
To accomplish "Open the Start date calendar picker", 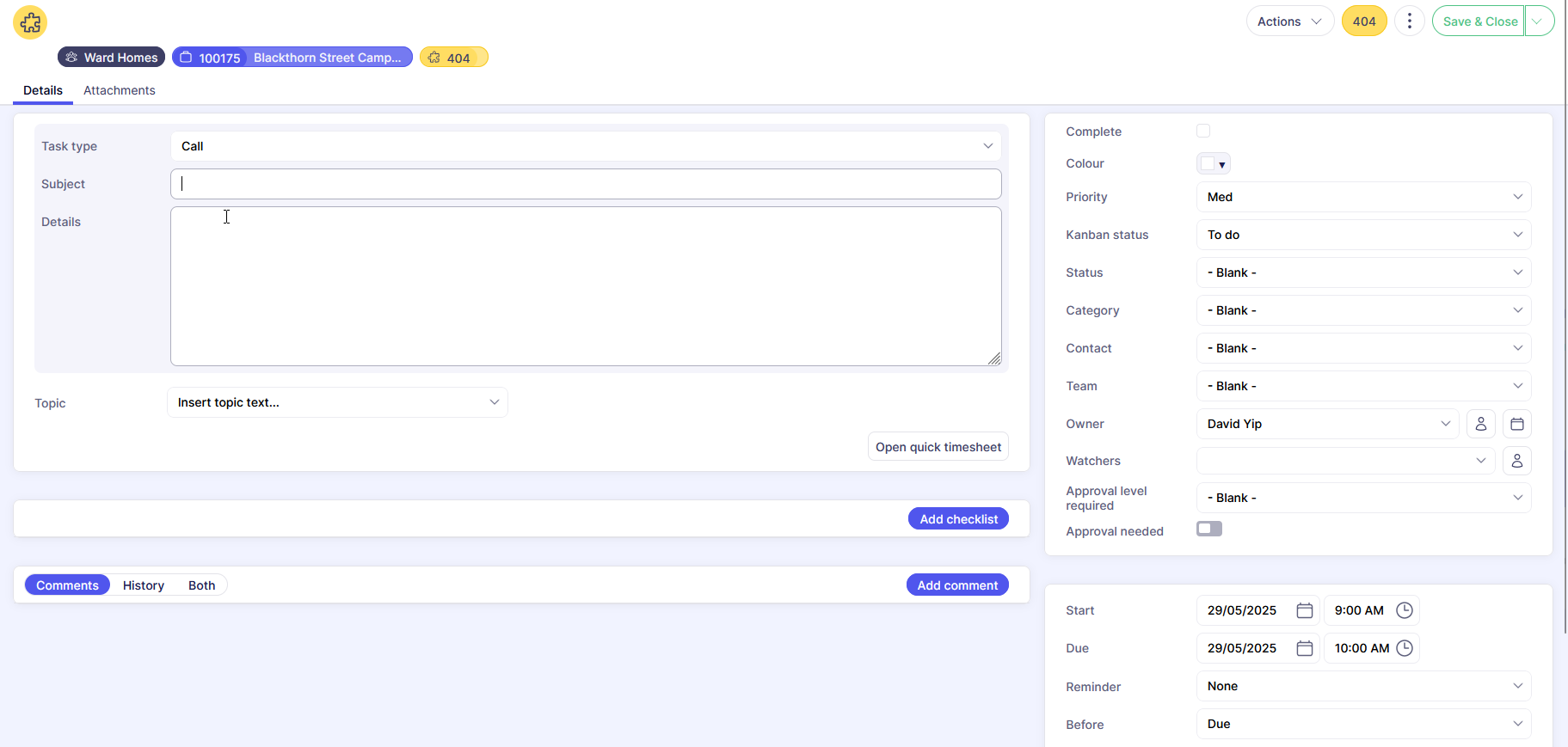I will pyautogui.click(x=1304, y=610).
